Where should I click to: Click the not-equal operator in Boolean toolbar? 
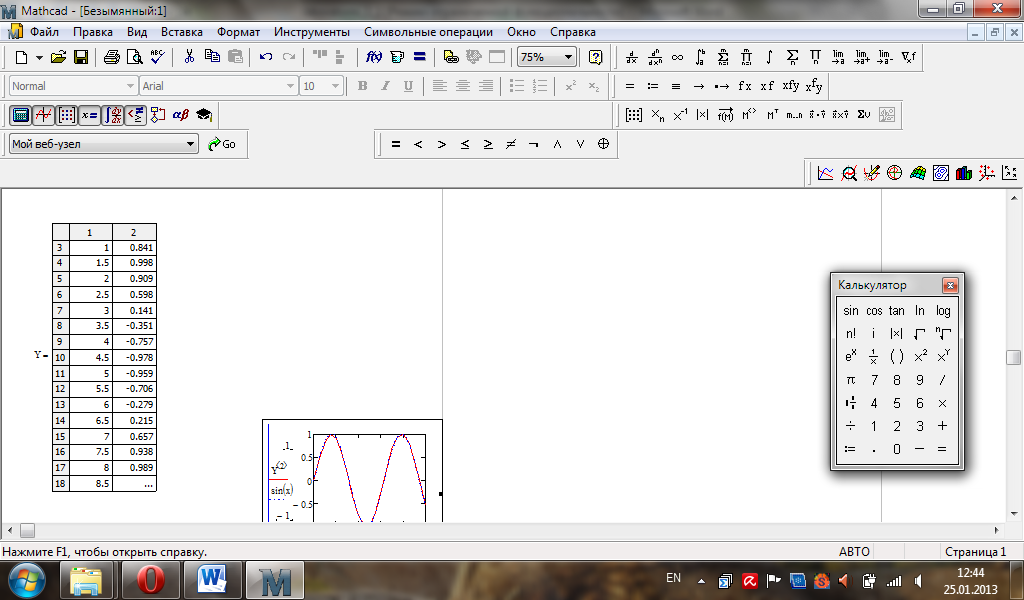point(511,144)
